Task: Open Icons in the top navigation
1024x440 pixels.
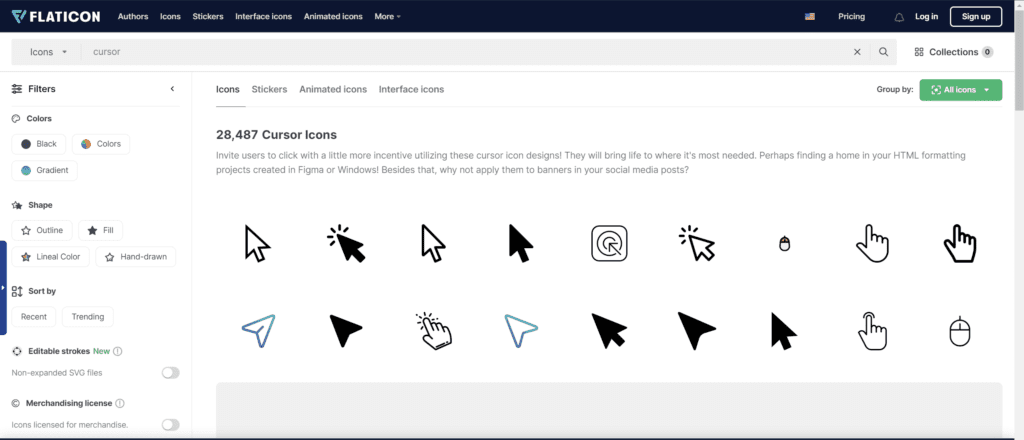Action: [x=170, y=16]
